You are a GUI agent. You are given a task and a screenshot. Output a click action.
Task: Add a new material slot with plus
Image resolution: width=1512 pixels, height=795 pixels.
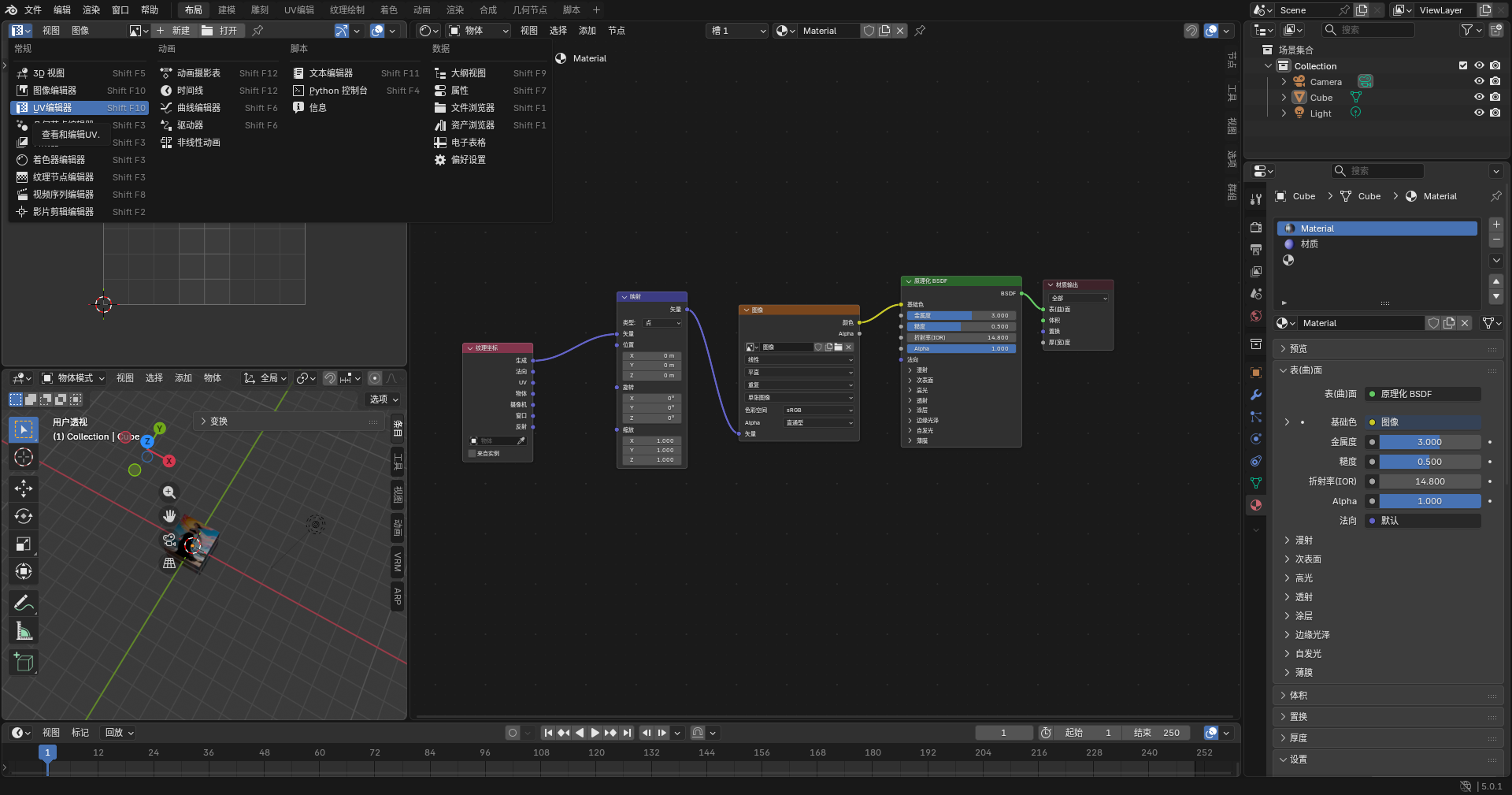click(x=1496, y=225)
